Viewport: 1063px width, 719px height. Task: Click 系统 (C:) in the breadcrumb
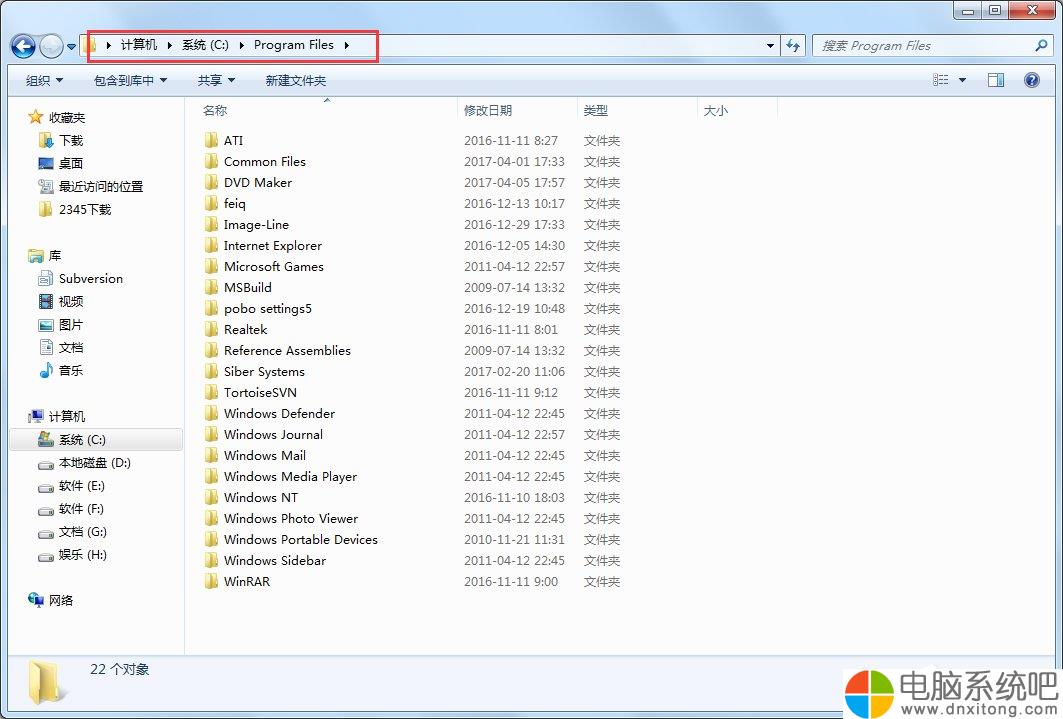205,45
